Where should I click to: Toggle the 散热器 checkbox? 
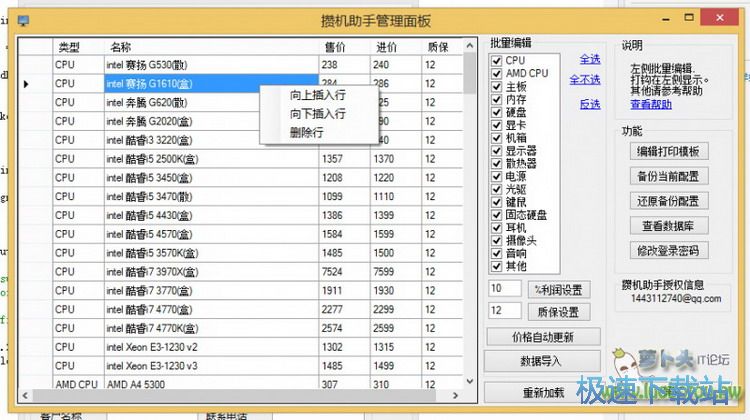pyautogui.click(x=496, y=164)
